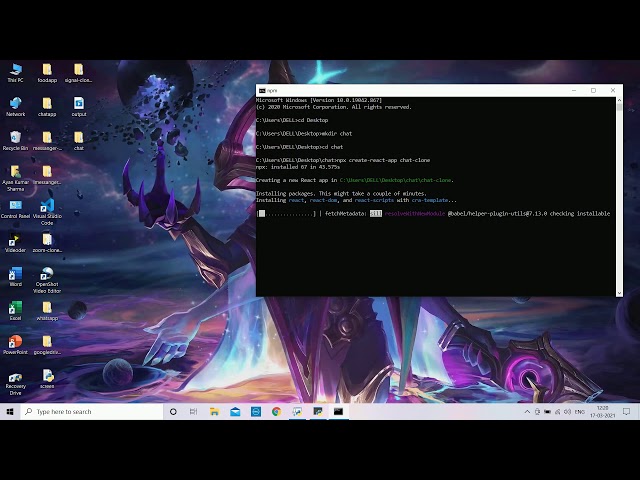Open the Windows Start menu
This screenshot has height=480, width=640.
pyautogui.click(x=10, y=411)
